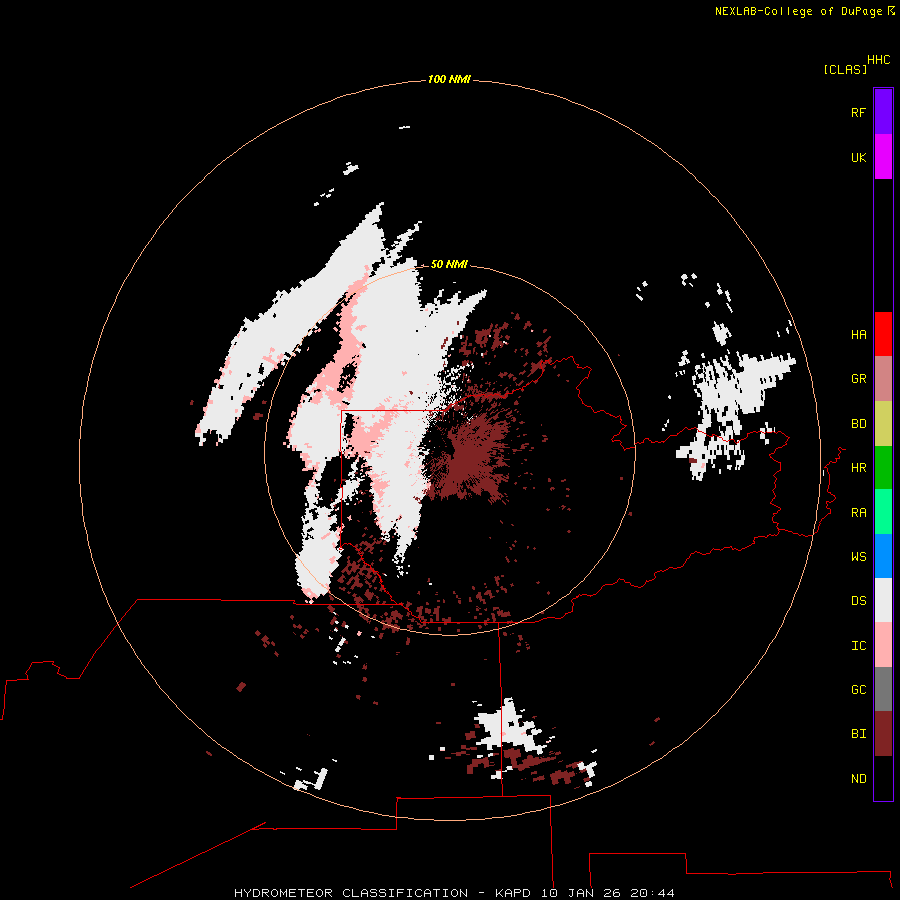Screen dimensions: 900x900
Task: Select the GR legend color block
Action: 883,379
